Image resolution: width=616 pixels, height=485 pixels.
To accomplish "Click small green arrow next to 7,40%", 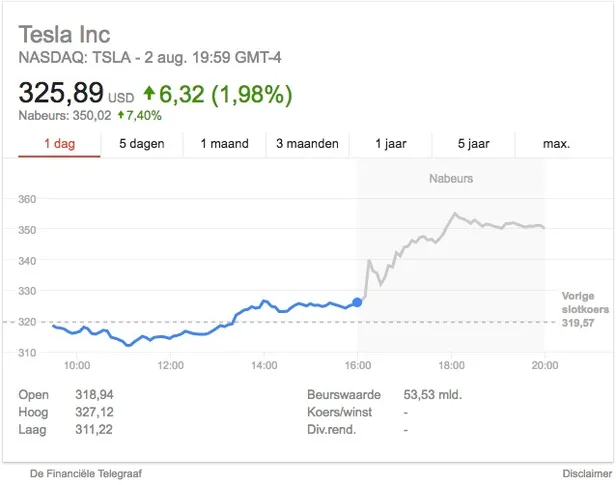I will pyautogui.click(x=121, y=115).
